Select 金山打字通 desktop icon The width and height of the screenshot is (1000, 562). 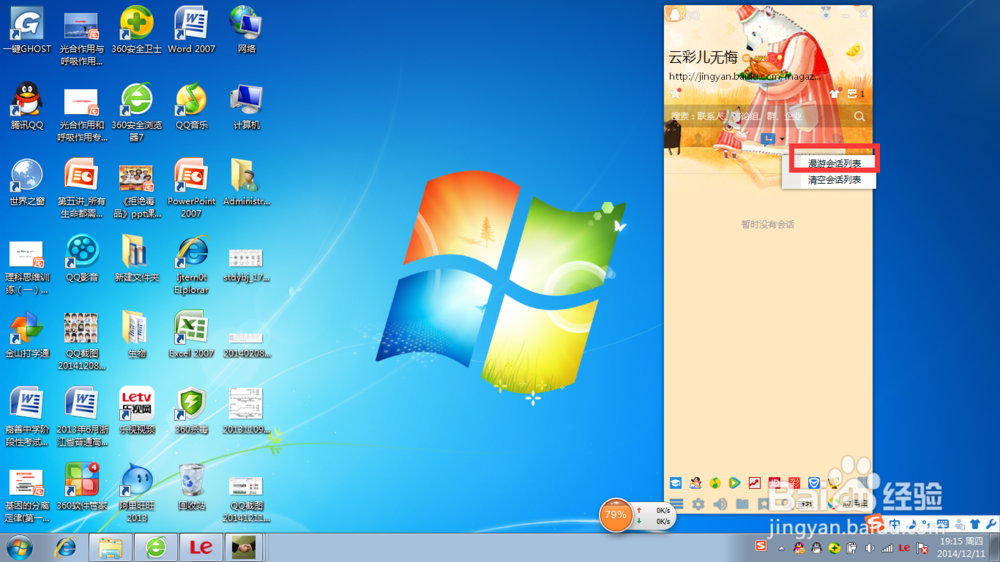pyautogui.click(x=27, y=334)
